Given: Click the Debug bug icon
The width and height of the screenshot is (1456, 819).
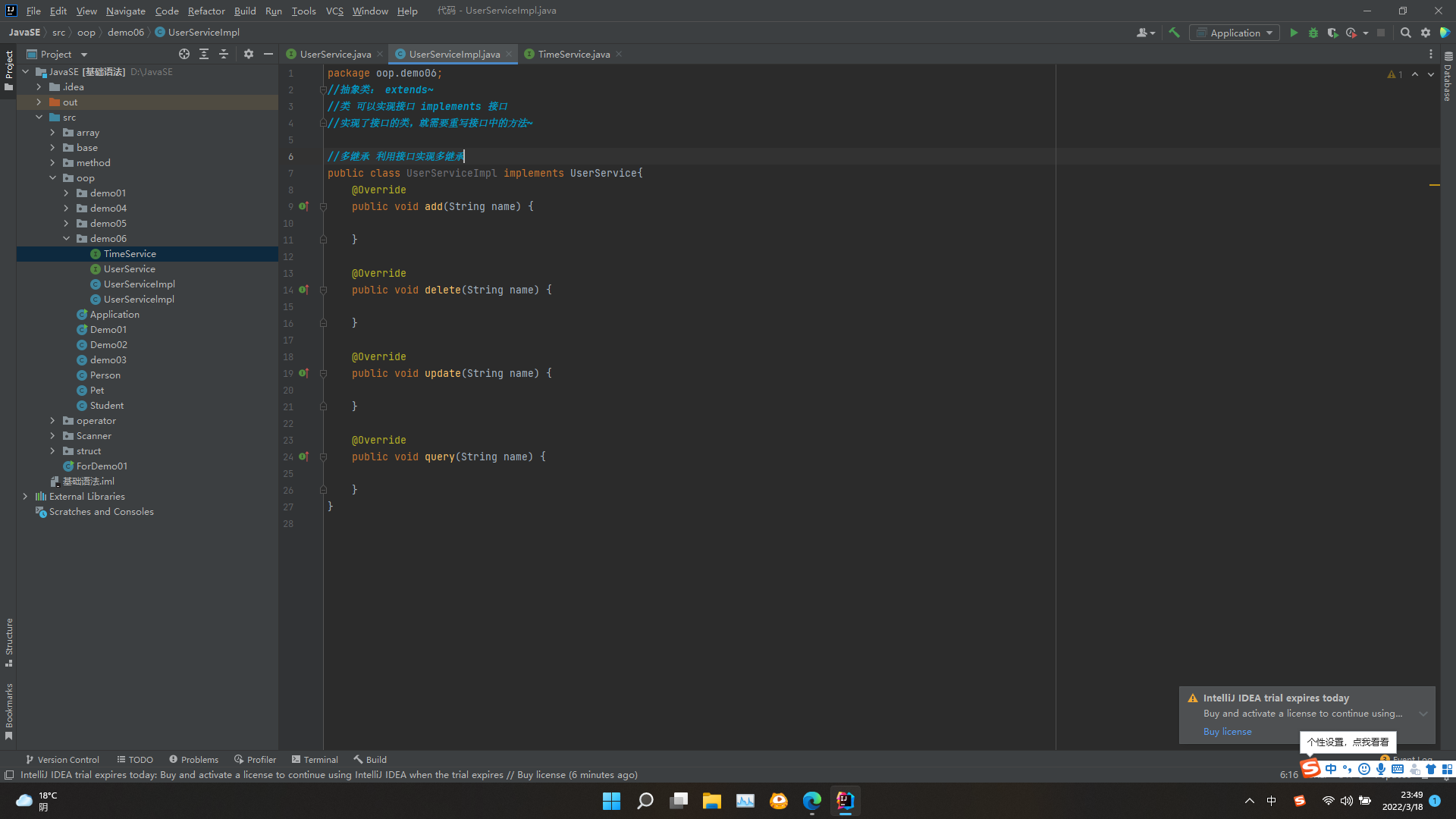Looking at the screenshot, I should point(1313,33).
